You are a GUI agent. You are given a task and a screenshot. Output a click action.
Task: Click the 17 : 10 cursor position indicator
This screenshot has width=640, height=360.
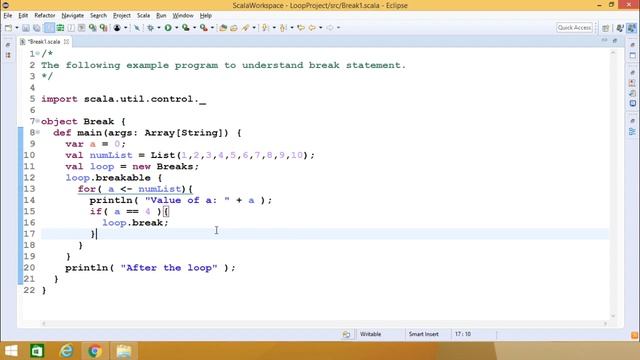tap(463, 334)
